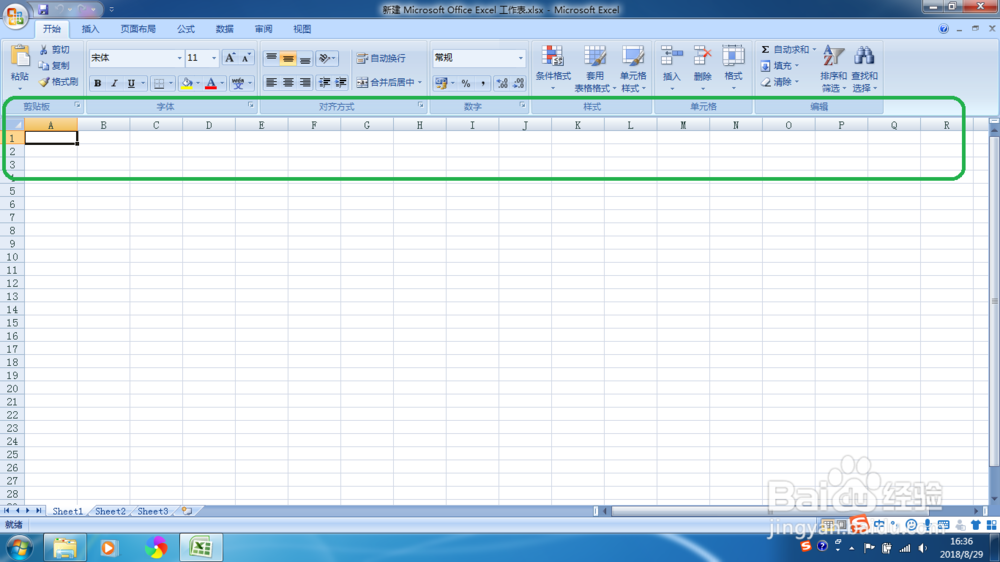Center text horizontally in cell
This screenshot has width=1000, height=562.
288,82
